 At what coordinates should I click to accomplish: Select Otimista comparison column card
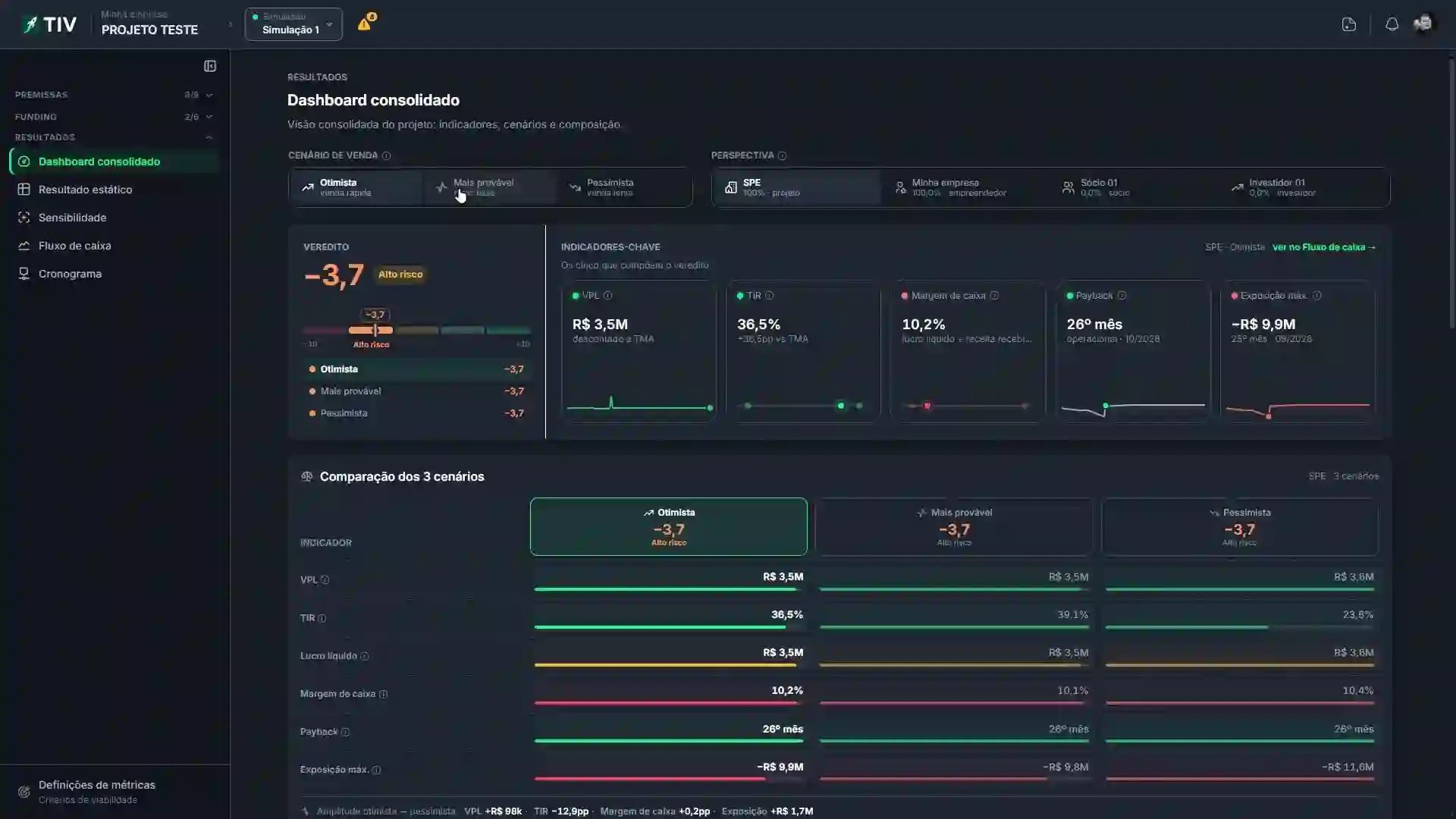(668, 526)
